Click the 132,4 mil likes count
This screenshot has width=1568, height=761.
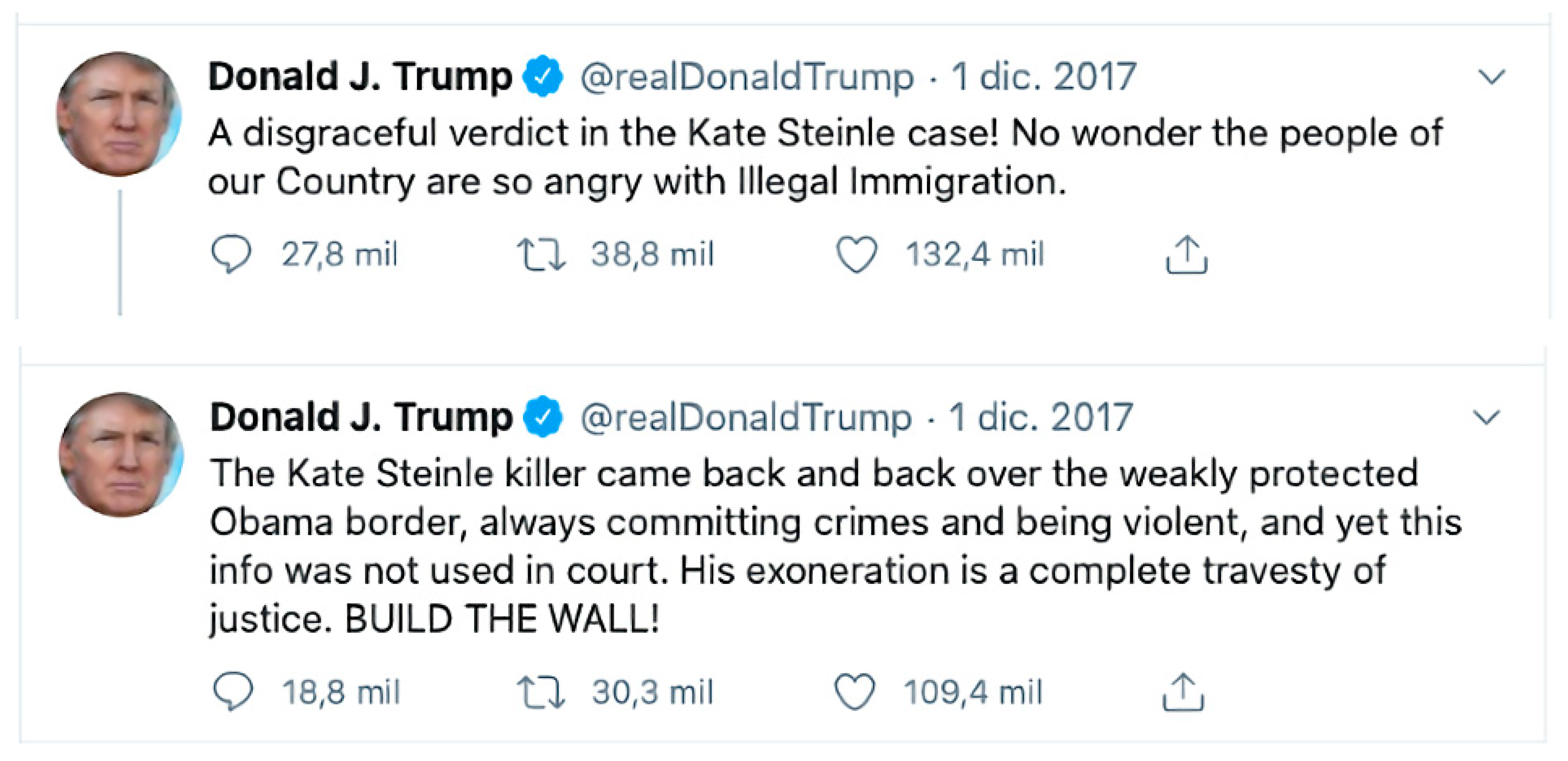click(x=975, y=254)
